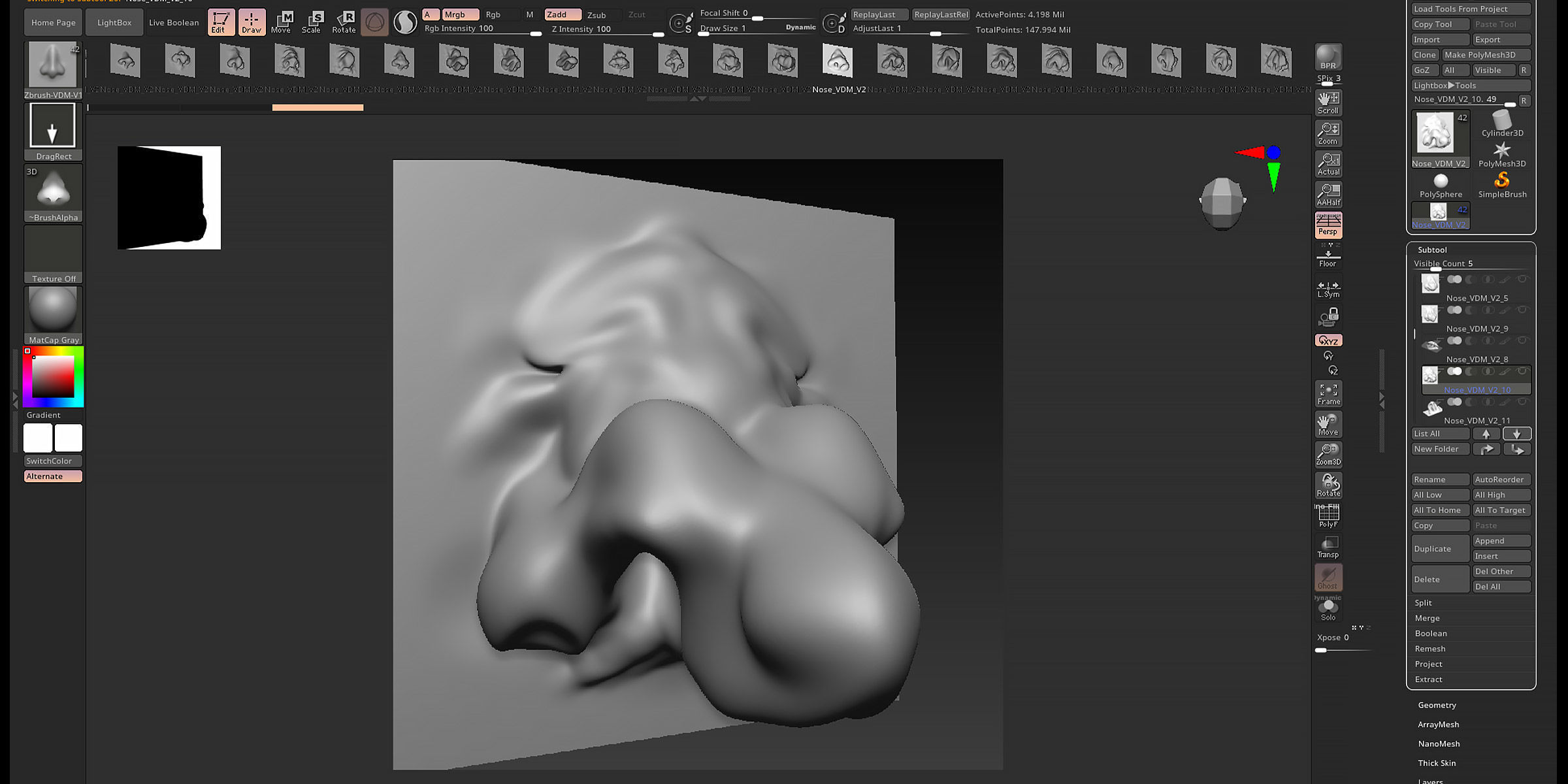The width and height of the screenshot is (1568, 784).
Task: Toggle L.Sym local symmetry
Action: point(1328,289)
